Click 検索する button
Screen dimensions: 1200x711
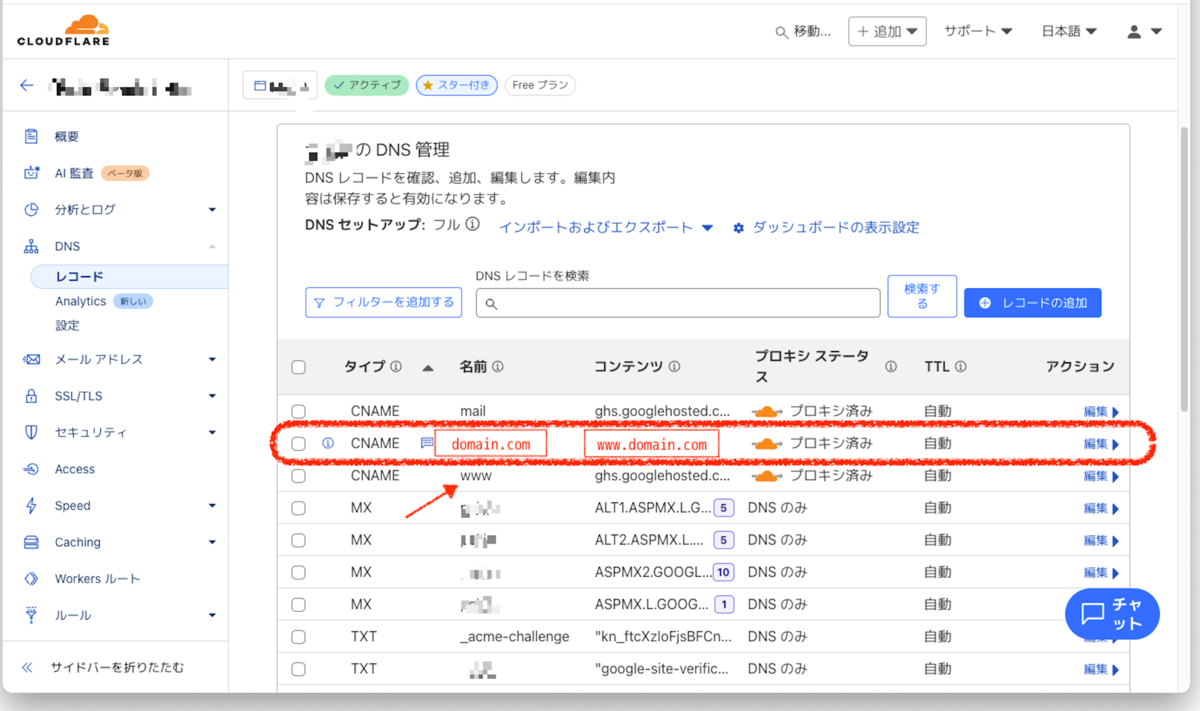pyautogui.click(x=922, y=296)
